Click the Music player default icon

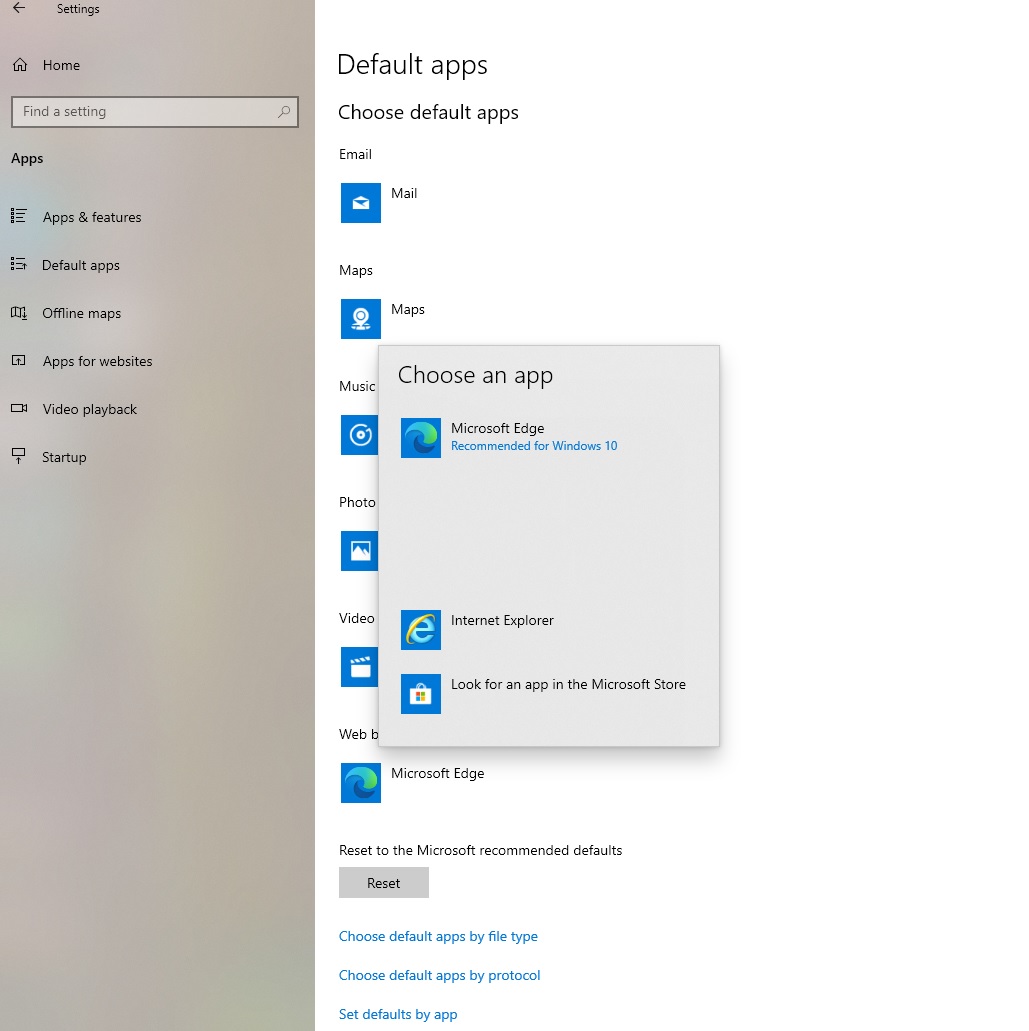pos(359,435)
